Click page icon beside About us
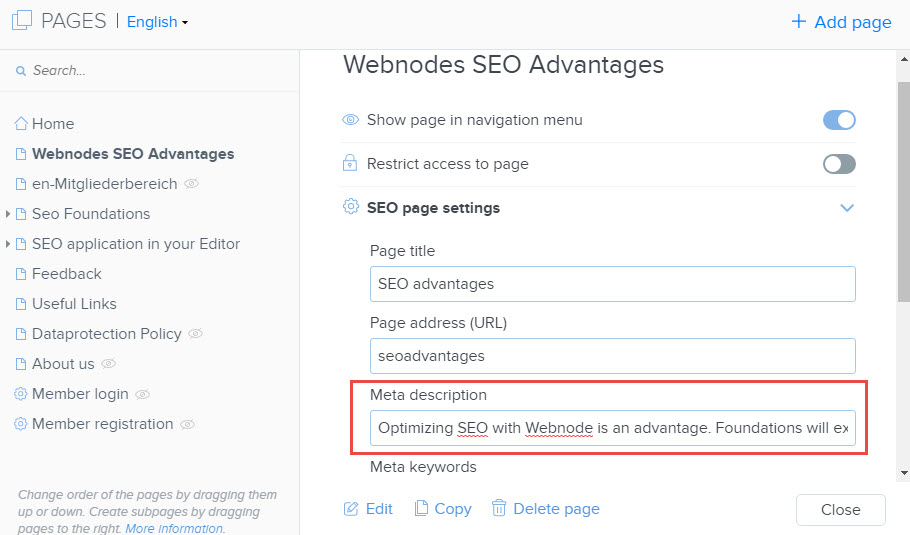 [x=21, y=364]
